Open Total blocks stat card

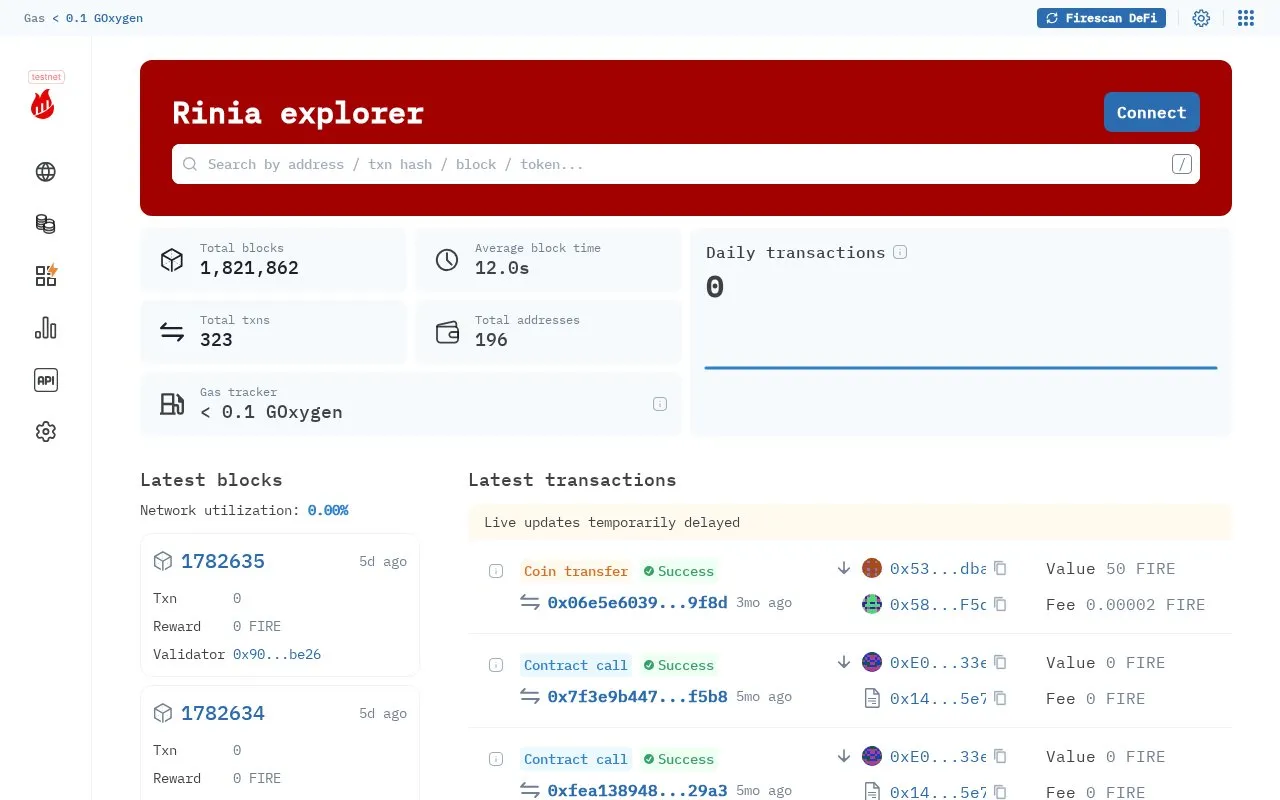click(273, 260)
